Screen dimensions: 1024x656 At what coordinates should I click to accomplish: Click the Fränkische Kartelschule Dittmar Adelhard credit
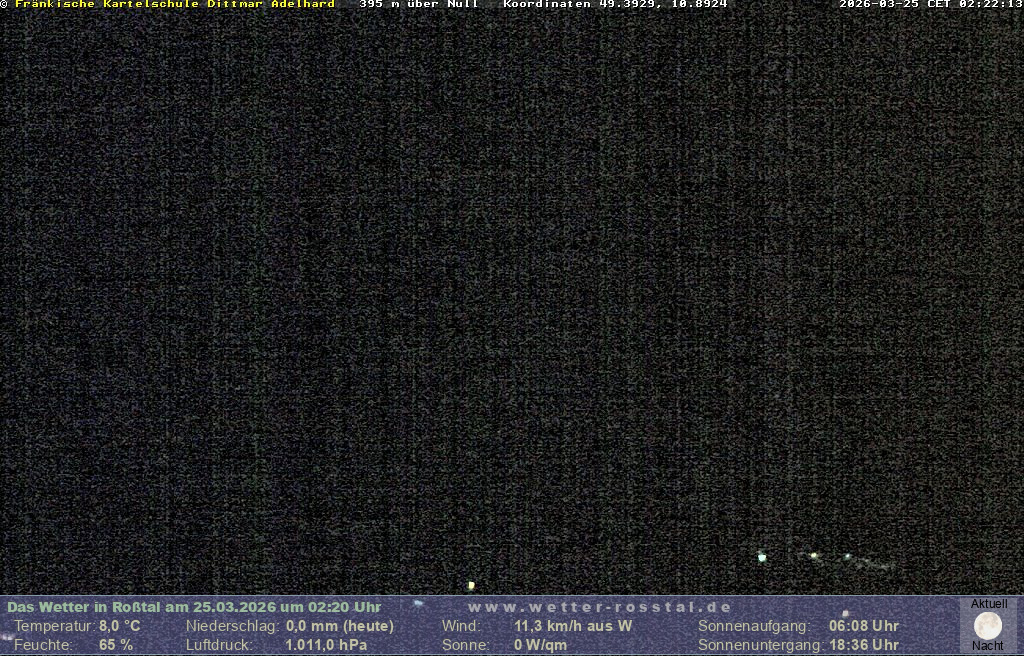(175, 5)
